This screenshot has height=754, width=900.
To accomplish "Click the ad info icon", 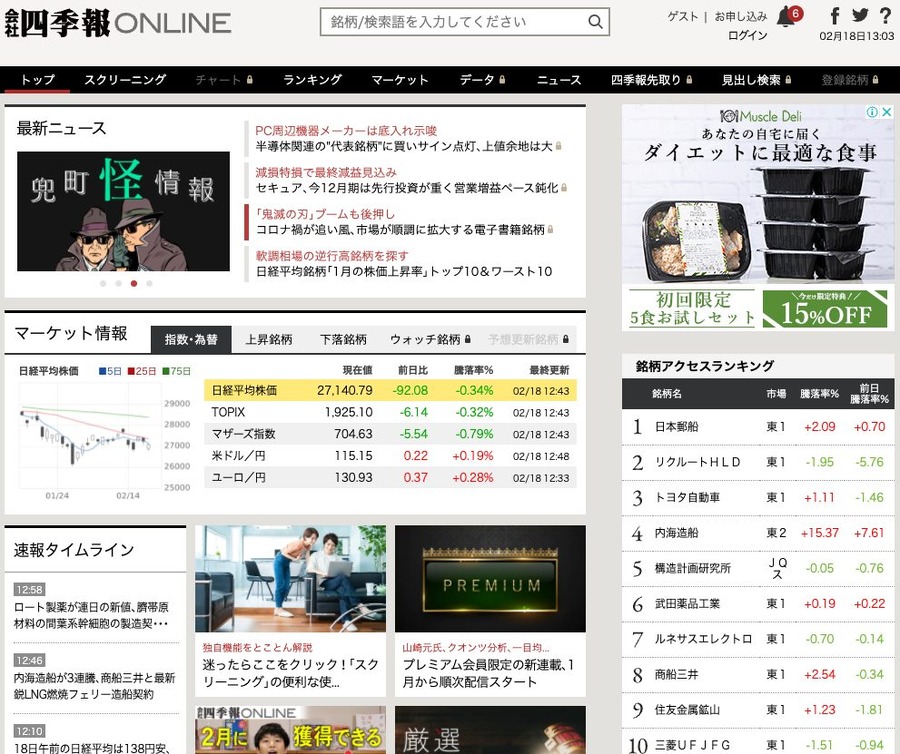I will (x=872, y=112).
